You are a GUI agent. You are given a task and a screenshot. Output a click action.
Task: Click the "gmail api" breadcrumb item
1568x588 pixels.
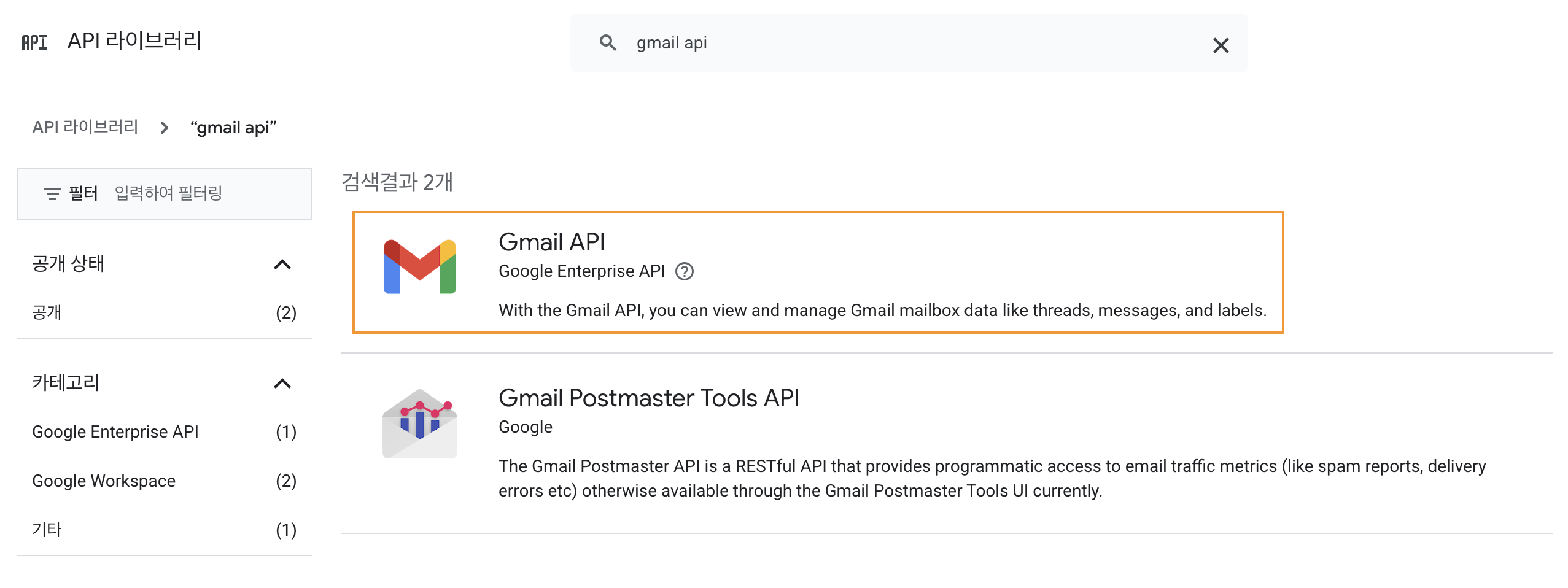[233, 128]
